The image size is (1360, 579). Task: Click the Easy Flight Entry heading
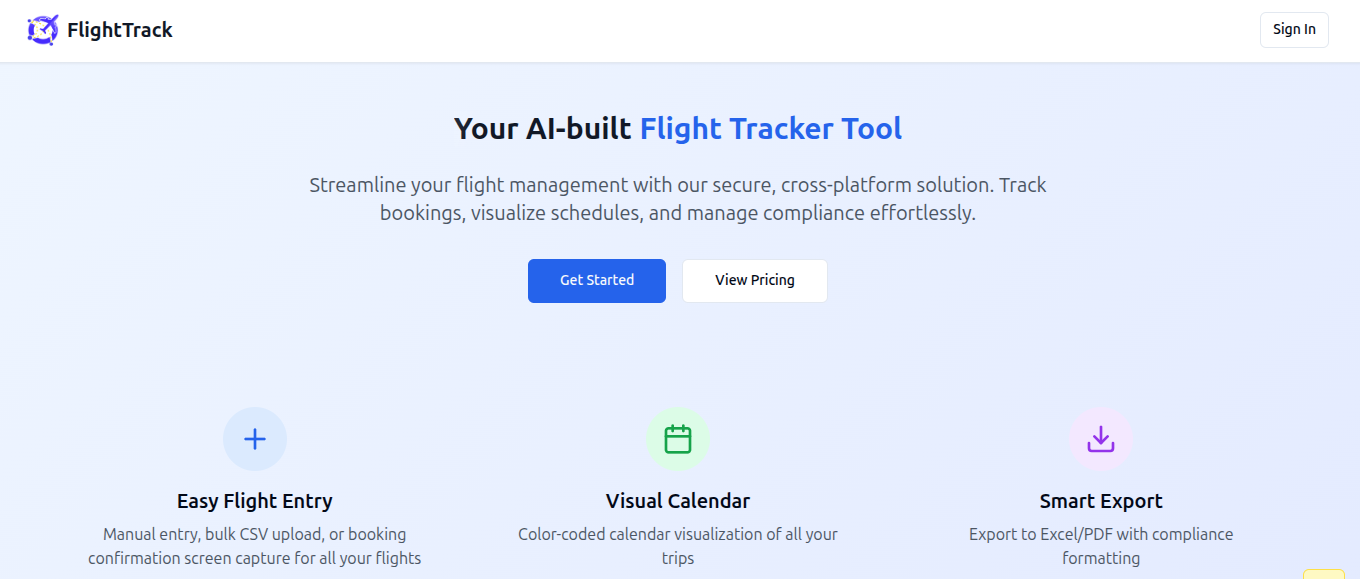click(255, 501)
